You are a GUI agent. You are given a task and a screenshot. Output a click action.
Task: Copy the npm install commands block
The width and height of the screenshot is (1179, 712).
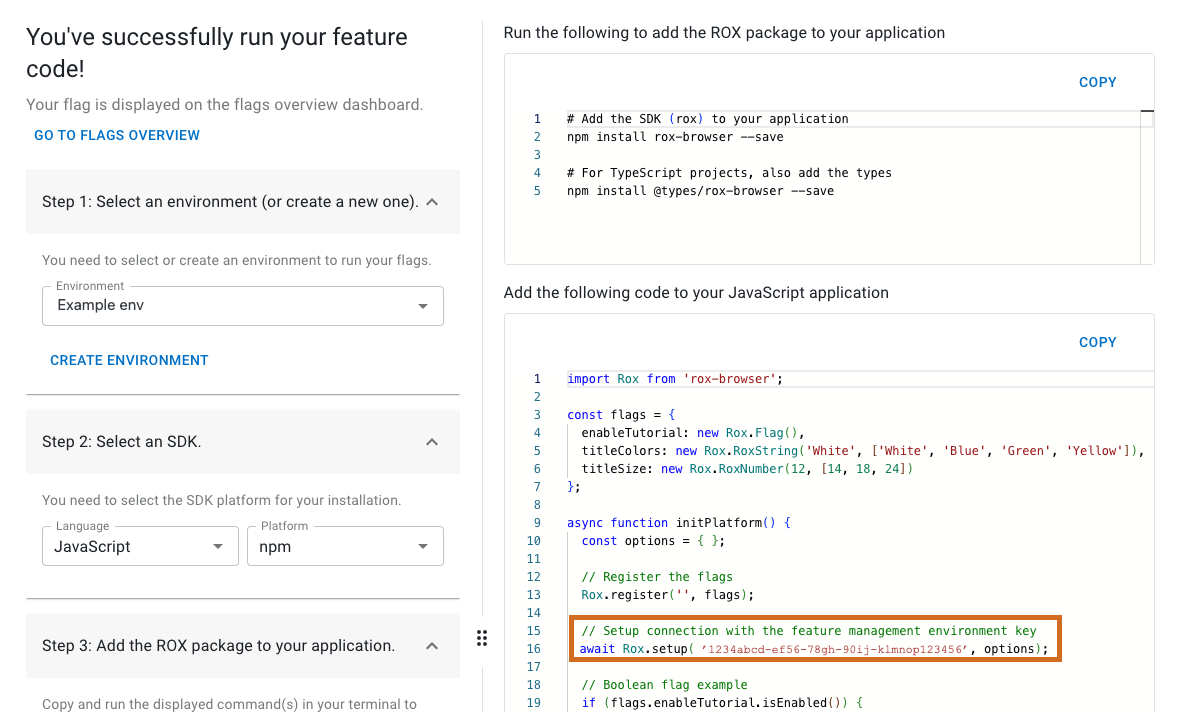(x=1097, y=82)
